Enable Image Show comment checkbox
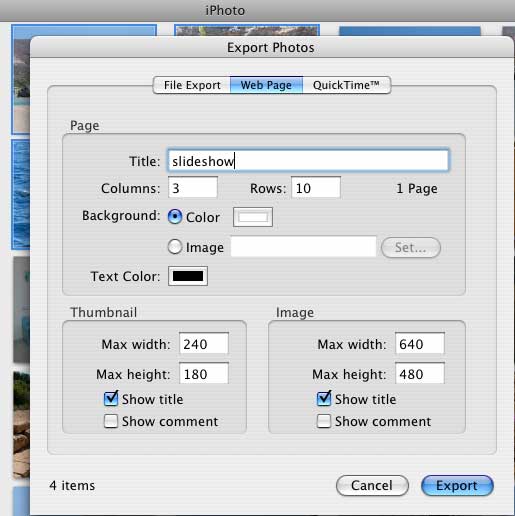515x516 pixels. 324,421
